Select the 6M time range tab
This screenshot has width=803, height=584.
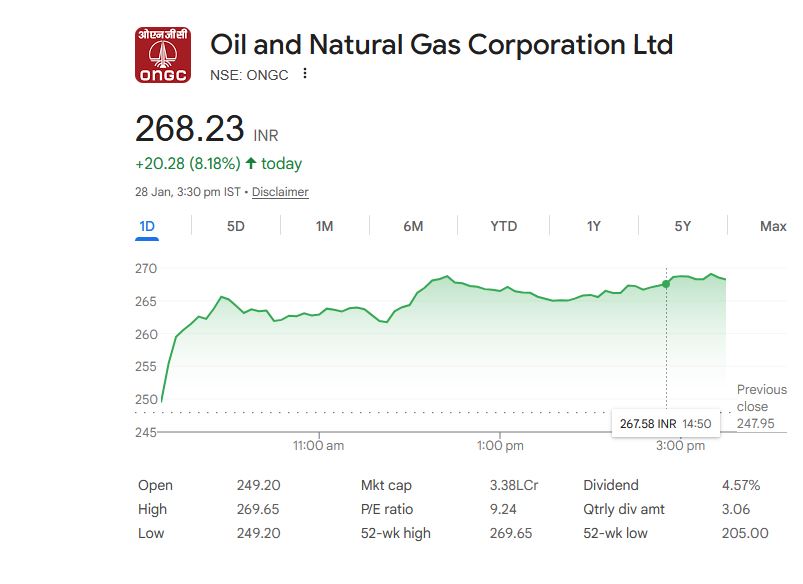click(x=413, y=226)
